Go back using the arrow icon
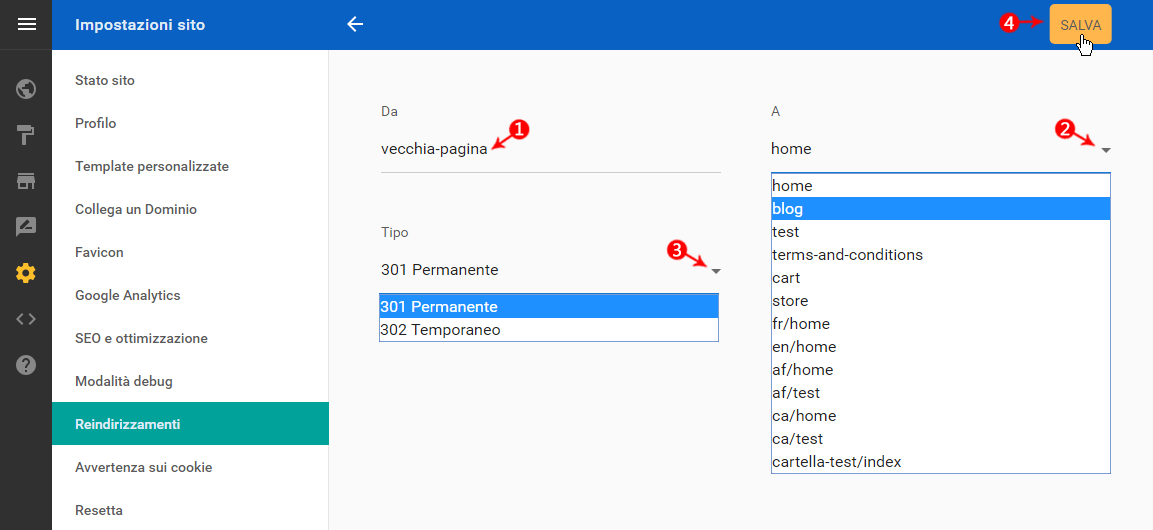The height and width of the screenshot is (530, 1153). coord(355,24)
